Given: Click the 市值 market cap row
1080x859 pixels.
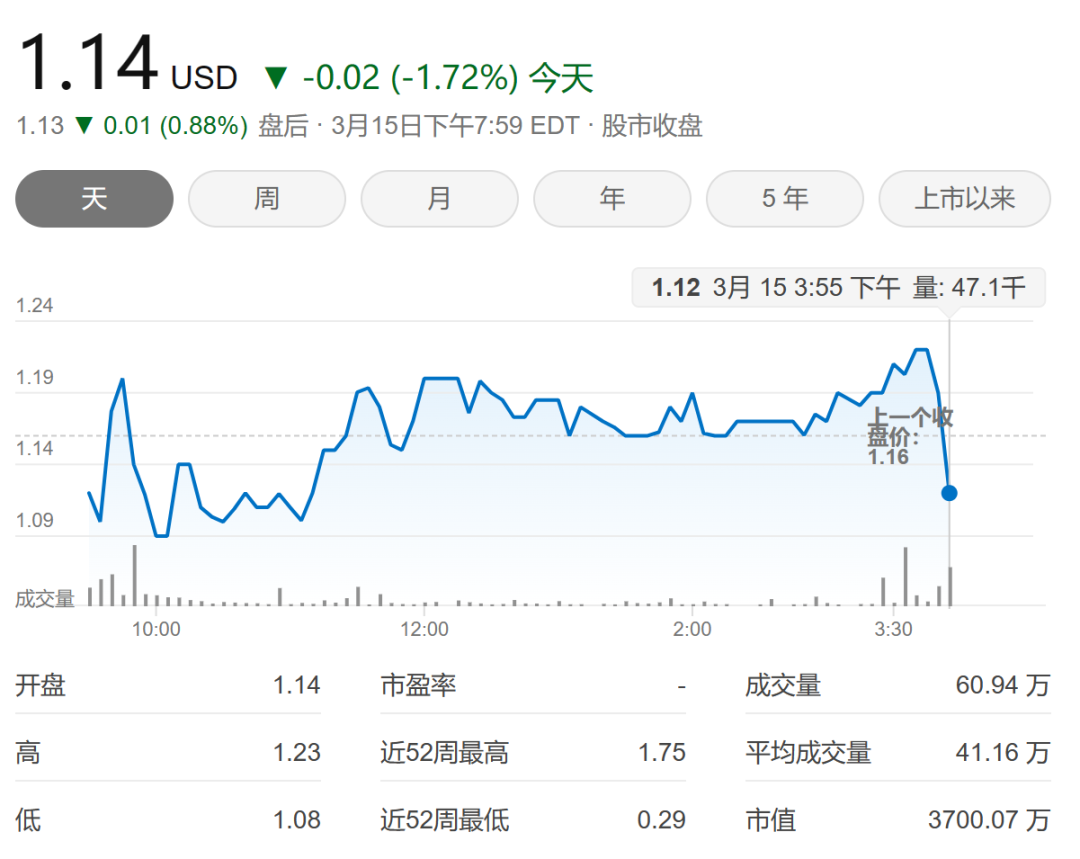Looking at the screenshot, I should pyautogui.click(x=897, y=821).
